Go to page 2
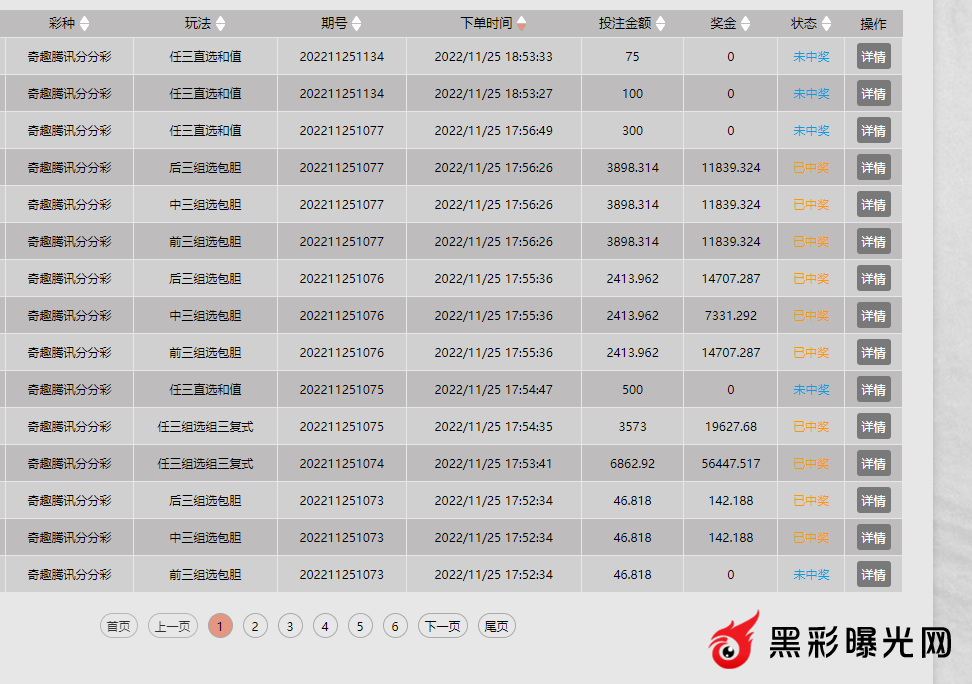The height and width of the screenshot is (684, 972). [x=255, y=626]
